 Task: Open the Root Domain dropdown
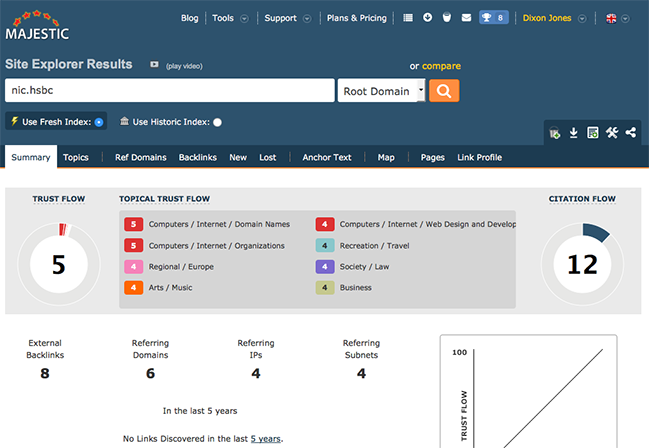pos(381,91)
